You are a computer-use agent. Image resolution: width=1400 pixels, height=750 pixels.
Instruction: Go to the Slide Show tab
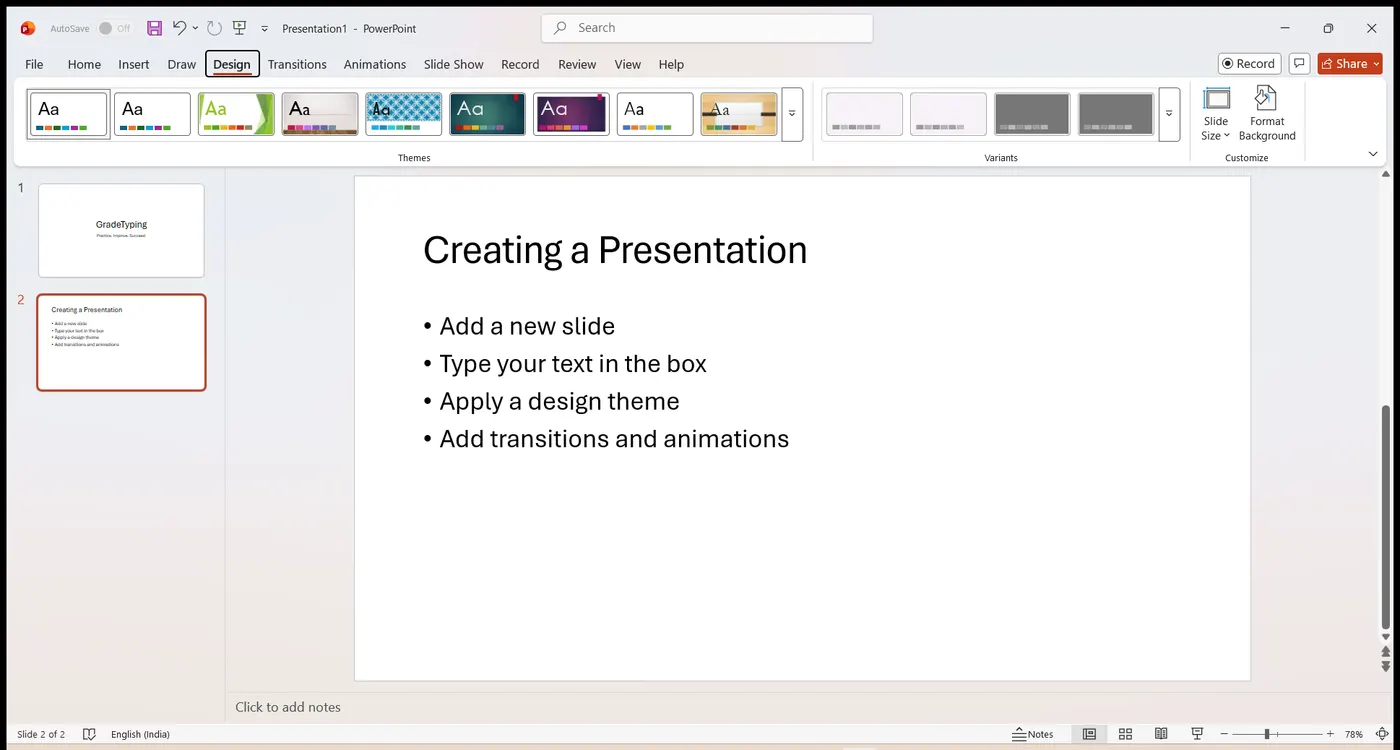pyautogui.click(x=453, y=64)
